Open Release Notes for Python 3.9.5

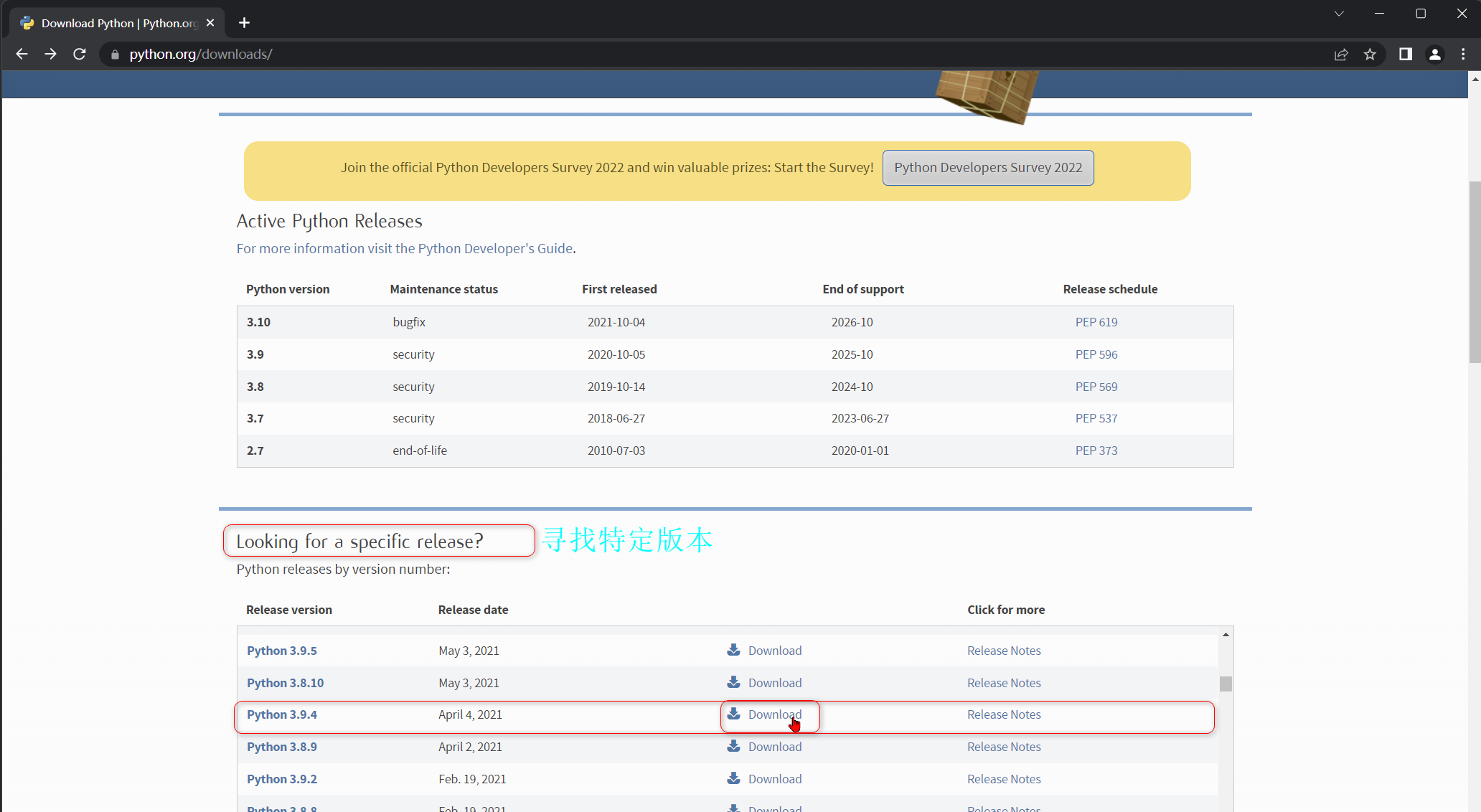click(x=1004, y=651)
